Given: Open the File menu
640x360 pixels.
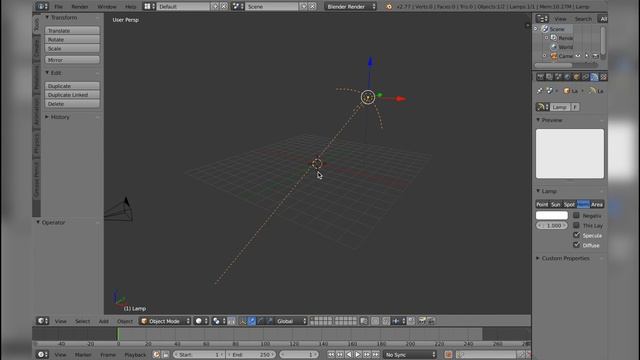Looking at the screenshot, I should click(x=58, y=7).
